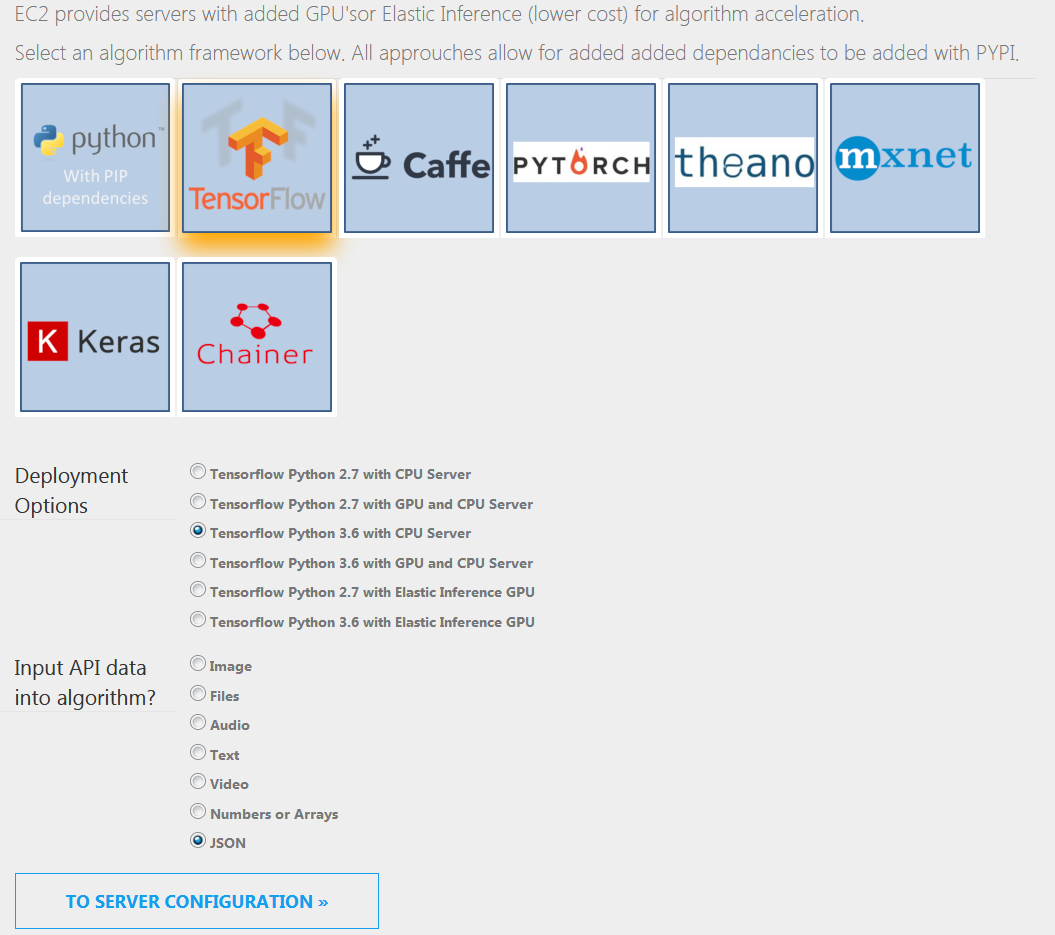
Task: Select the Chainer framework tile
Action: (257, 336)
